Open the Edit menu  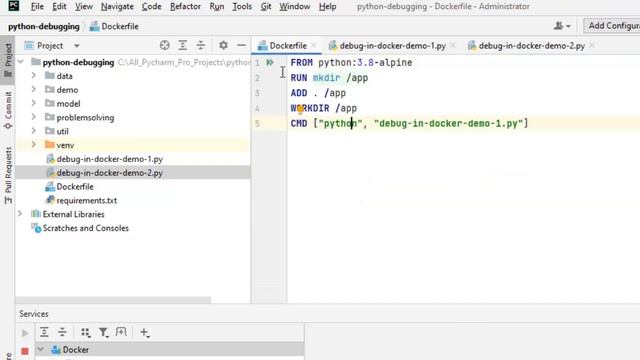(59, 7)
